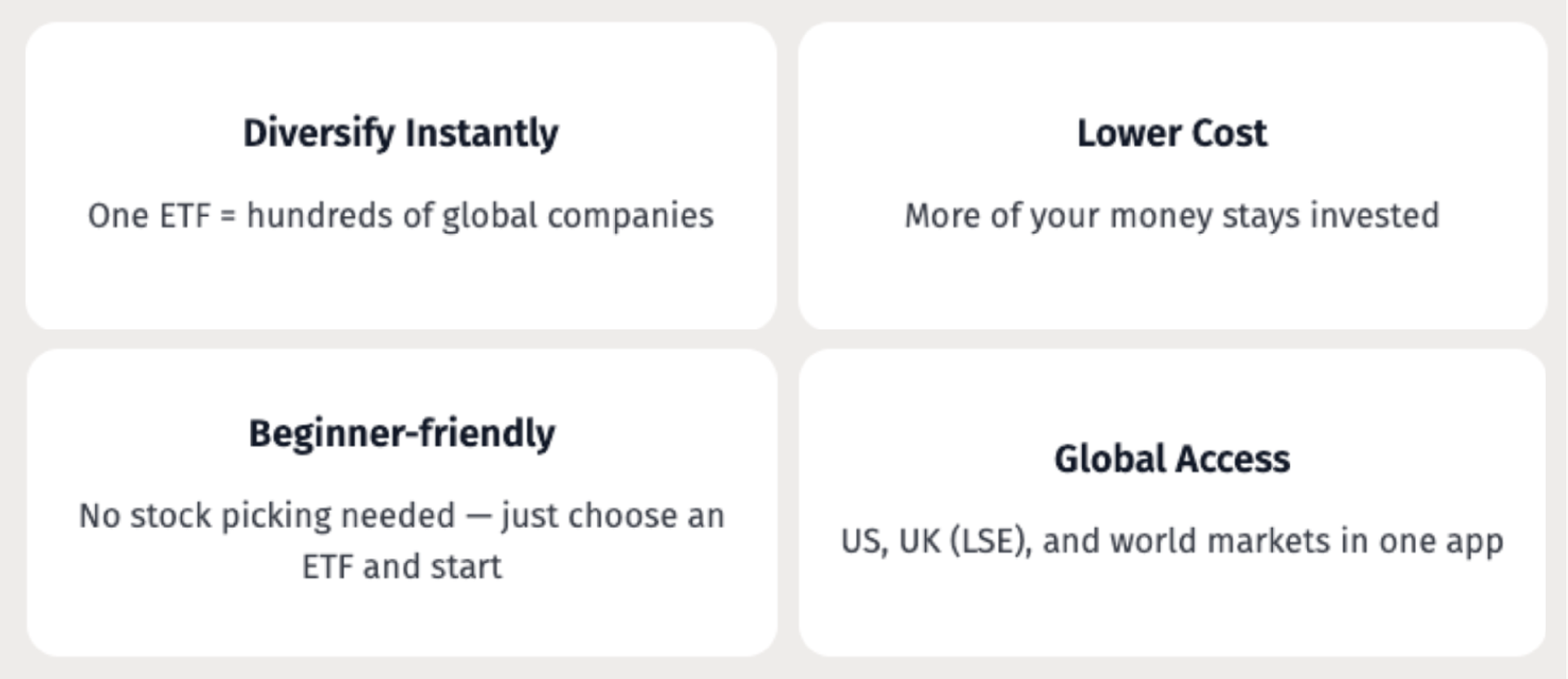
Task: Click the word "Instantly" in the heading
Action: click(482, 133)
